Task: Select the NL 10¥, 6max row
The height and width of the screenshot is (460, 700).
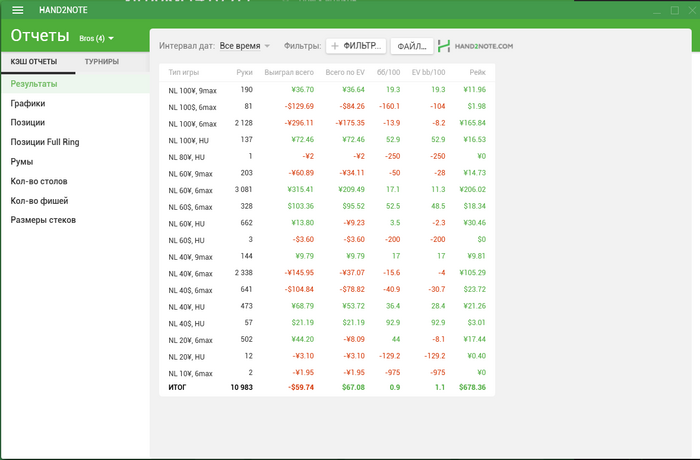Action: pos(327,373)
